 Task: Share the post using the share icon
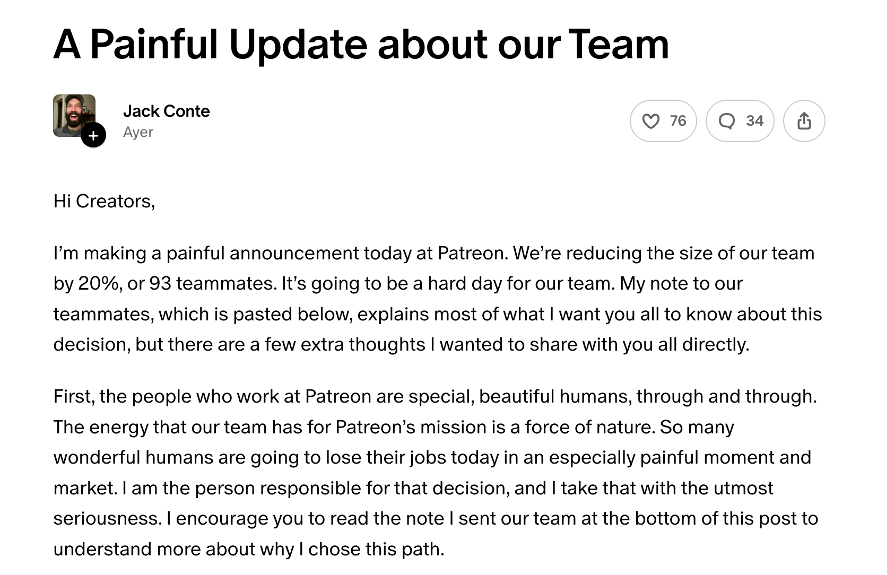pyautogui.click(x=804, y=121)
